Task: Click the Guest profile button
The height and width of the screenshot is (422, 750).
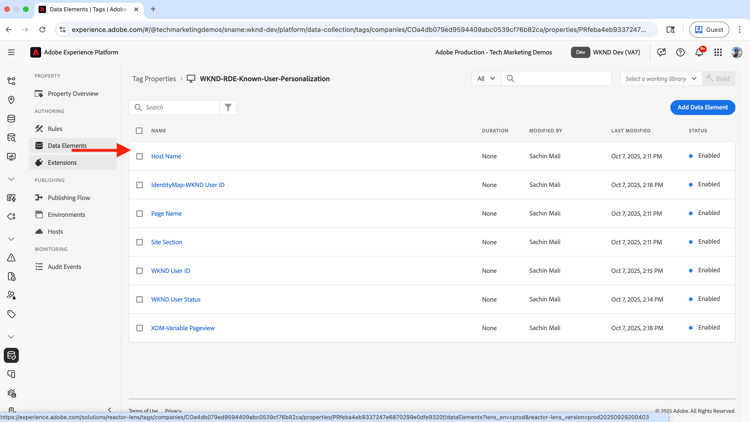Action: tap(709, 30)
